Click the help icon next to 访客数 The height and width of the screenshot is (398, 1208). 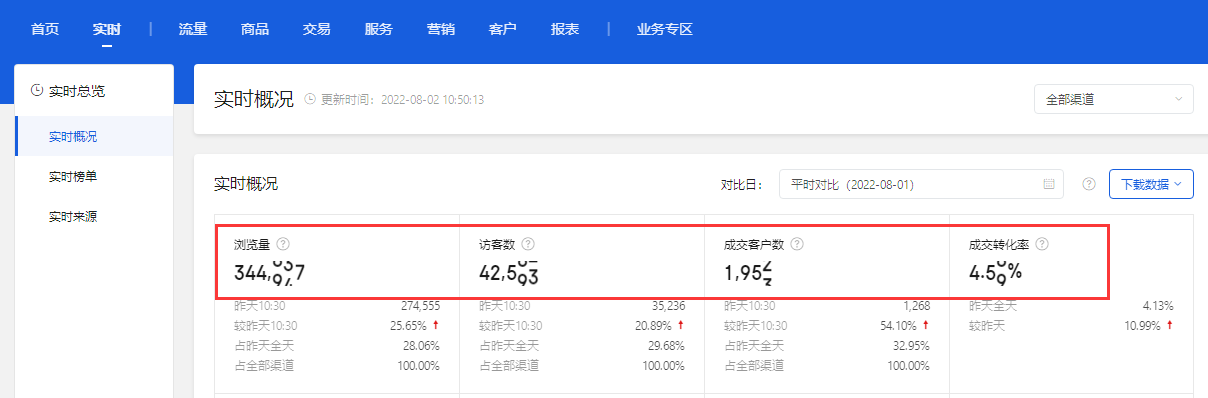[528, 244]
